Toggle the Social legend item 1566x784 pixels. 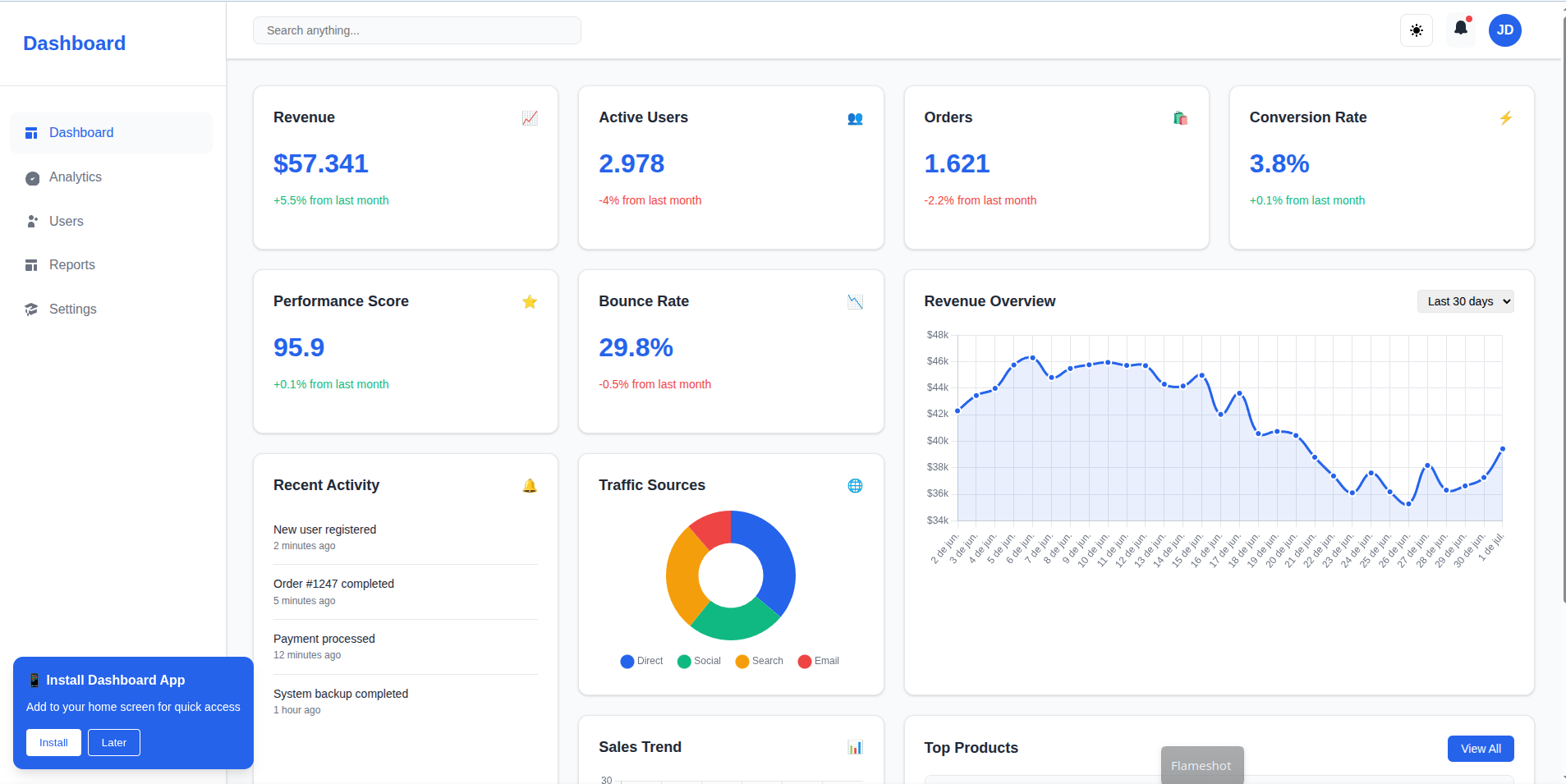pyautogui.click(x=699, y=661)
